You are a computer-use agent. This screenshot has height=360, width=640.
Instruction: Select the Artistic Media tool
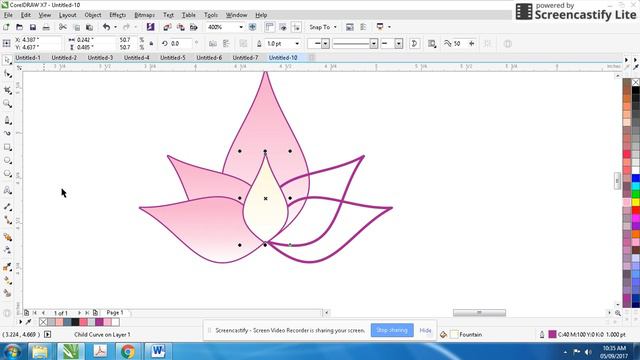[7, 133]
